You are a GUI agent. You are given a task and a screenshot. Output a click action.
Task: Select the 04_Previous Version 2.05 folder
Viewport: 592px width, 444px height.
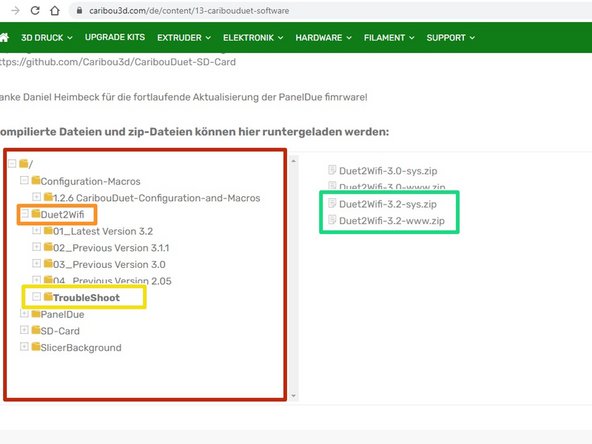click(x=112, y=281)
